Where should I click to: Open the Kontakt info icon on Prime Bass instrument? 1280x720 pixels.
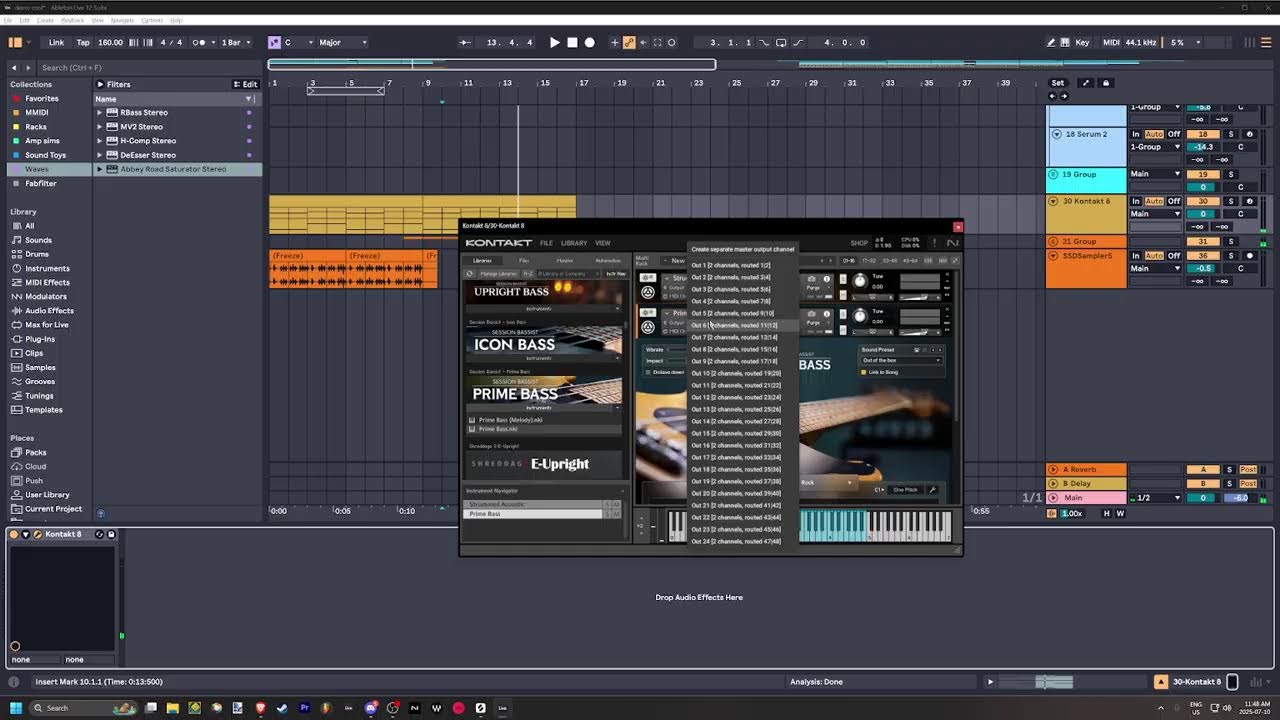tap(826, 313)
